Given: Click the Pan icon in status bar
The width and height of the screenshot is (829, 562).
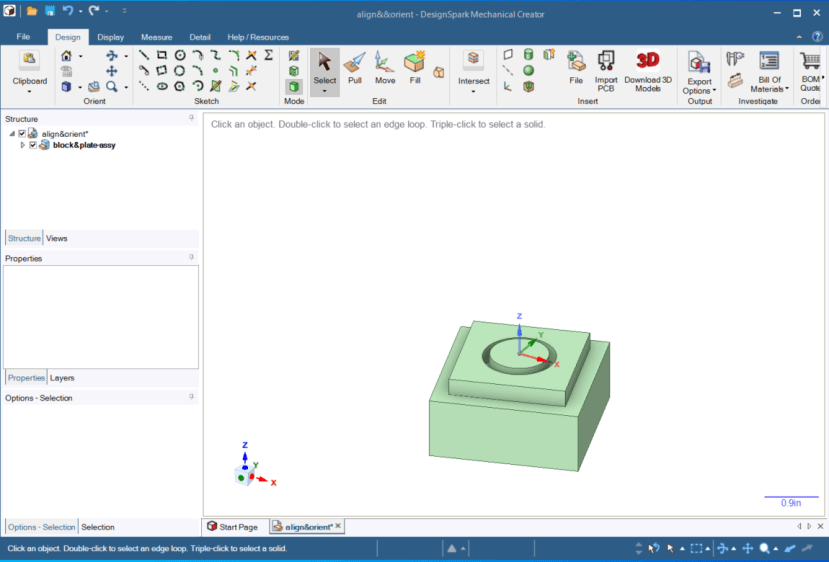Looking at the screenshot, I should (x=748, y=548).
